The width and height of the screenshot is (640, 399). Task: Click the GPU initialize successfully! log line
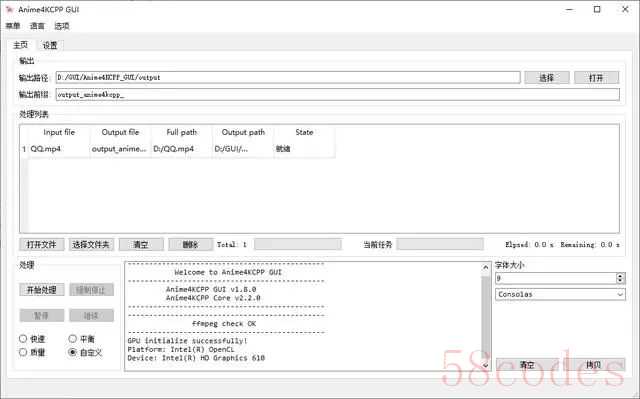pos(187,341)
